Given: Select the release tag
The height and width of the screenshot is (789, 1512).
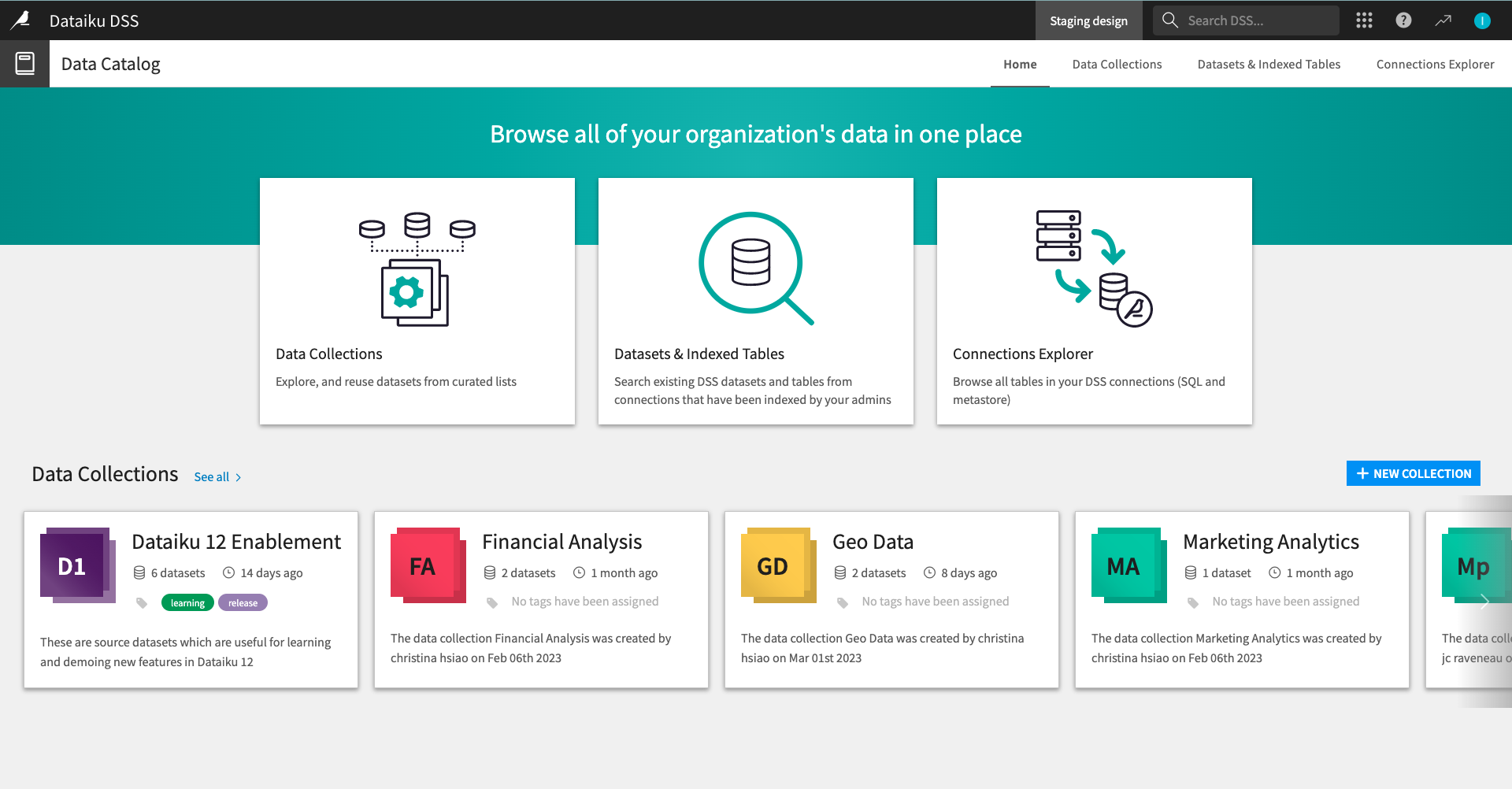Looking at the screenshot, I should (243, 602).
